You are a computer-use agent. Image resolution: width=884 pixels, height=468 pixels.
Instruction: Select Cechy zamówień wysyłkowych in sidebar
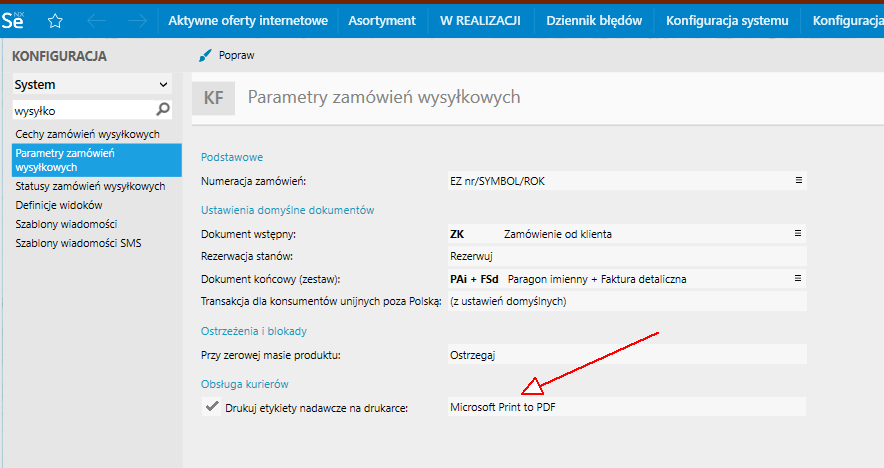(x=88, y=134)
